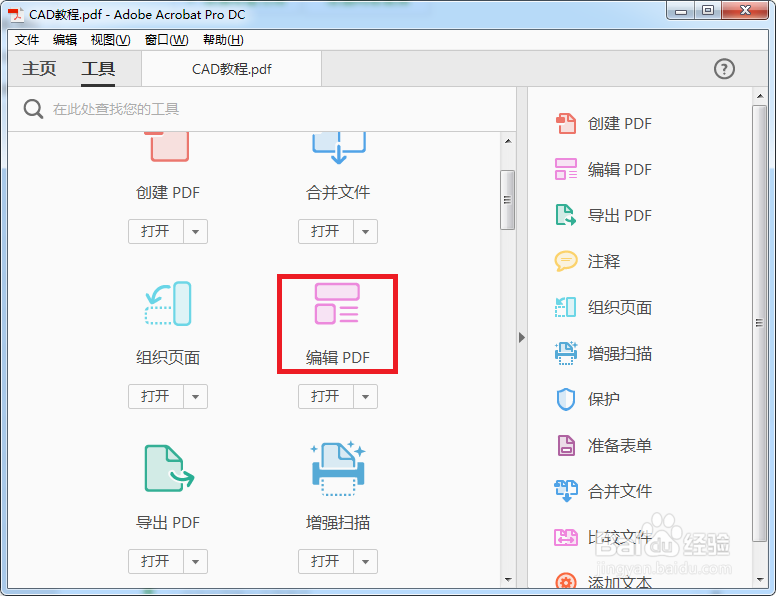The width and height of the screenshot is (776, 596).
Task: Click the 保护 shield icon in sidebar
Action: click(566, 399)
